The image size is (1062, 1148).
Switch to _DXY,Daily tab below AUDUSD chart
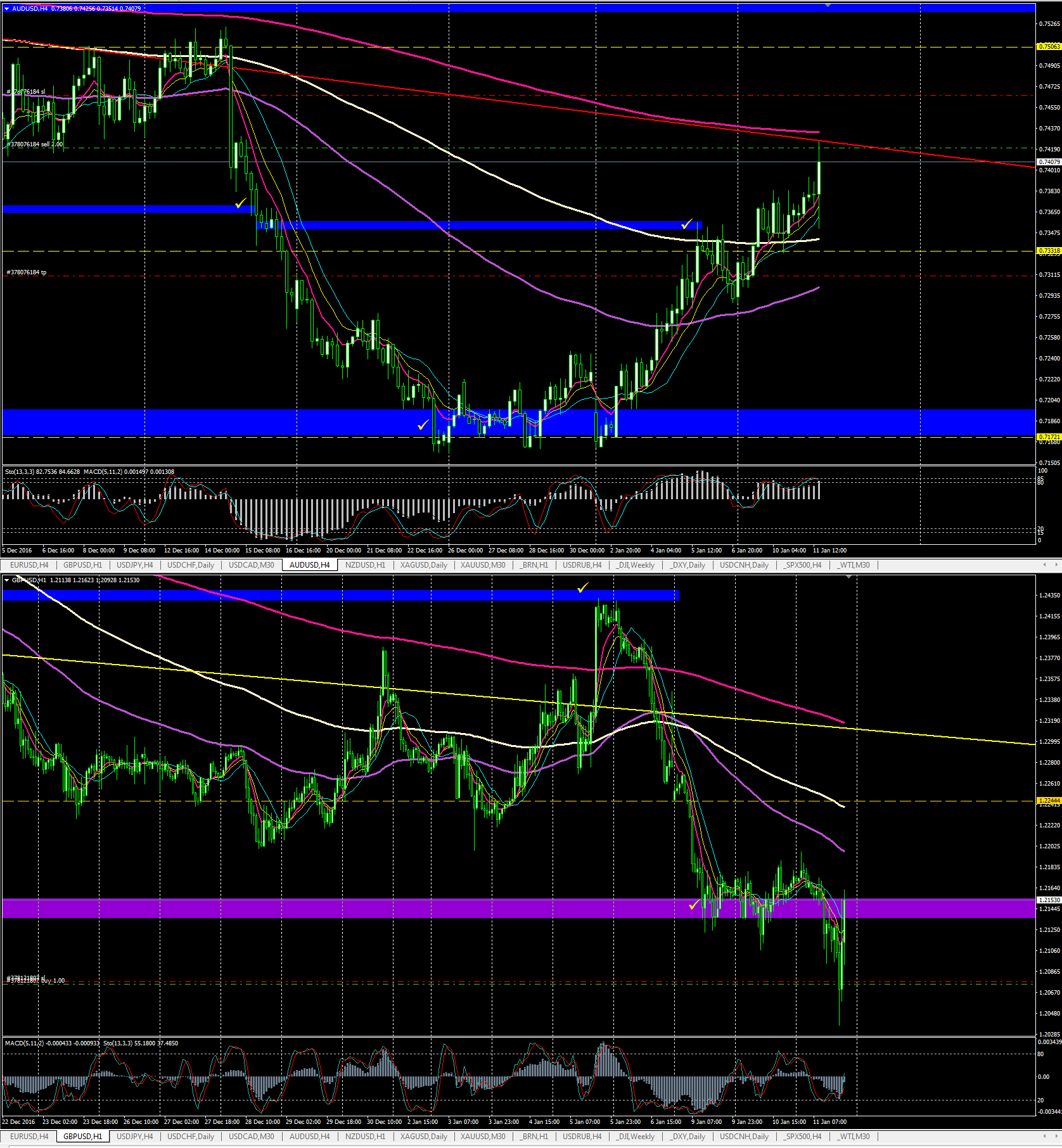tap(688, 565)
